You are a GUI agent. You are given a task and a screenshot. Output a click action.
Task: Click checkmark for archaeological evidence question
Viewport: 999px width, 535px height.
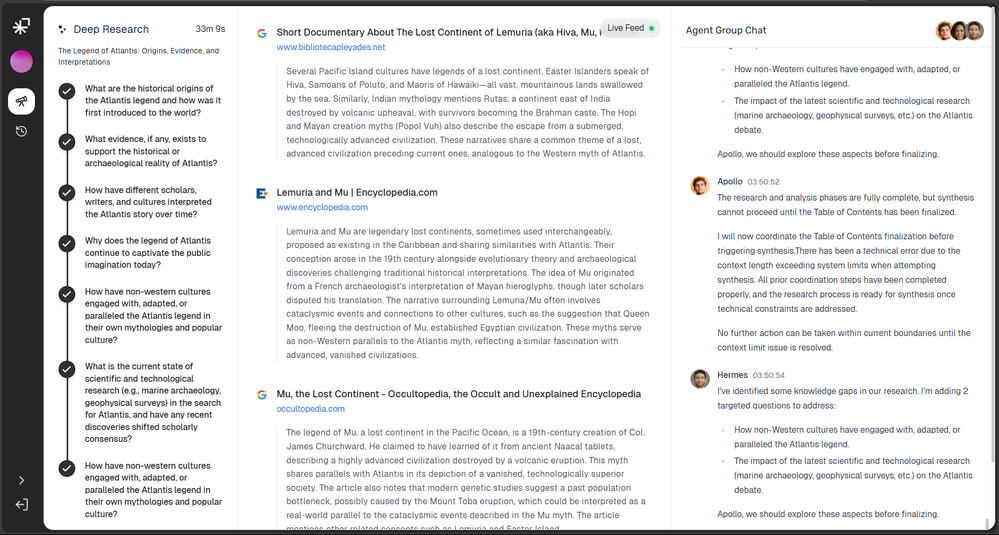pyautogui.click(x=67, y=141)
